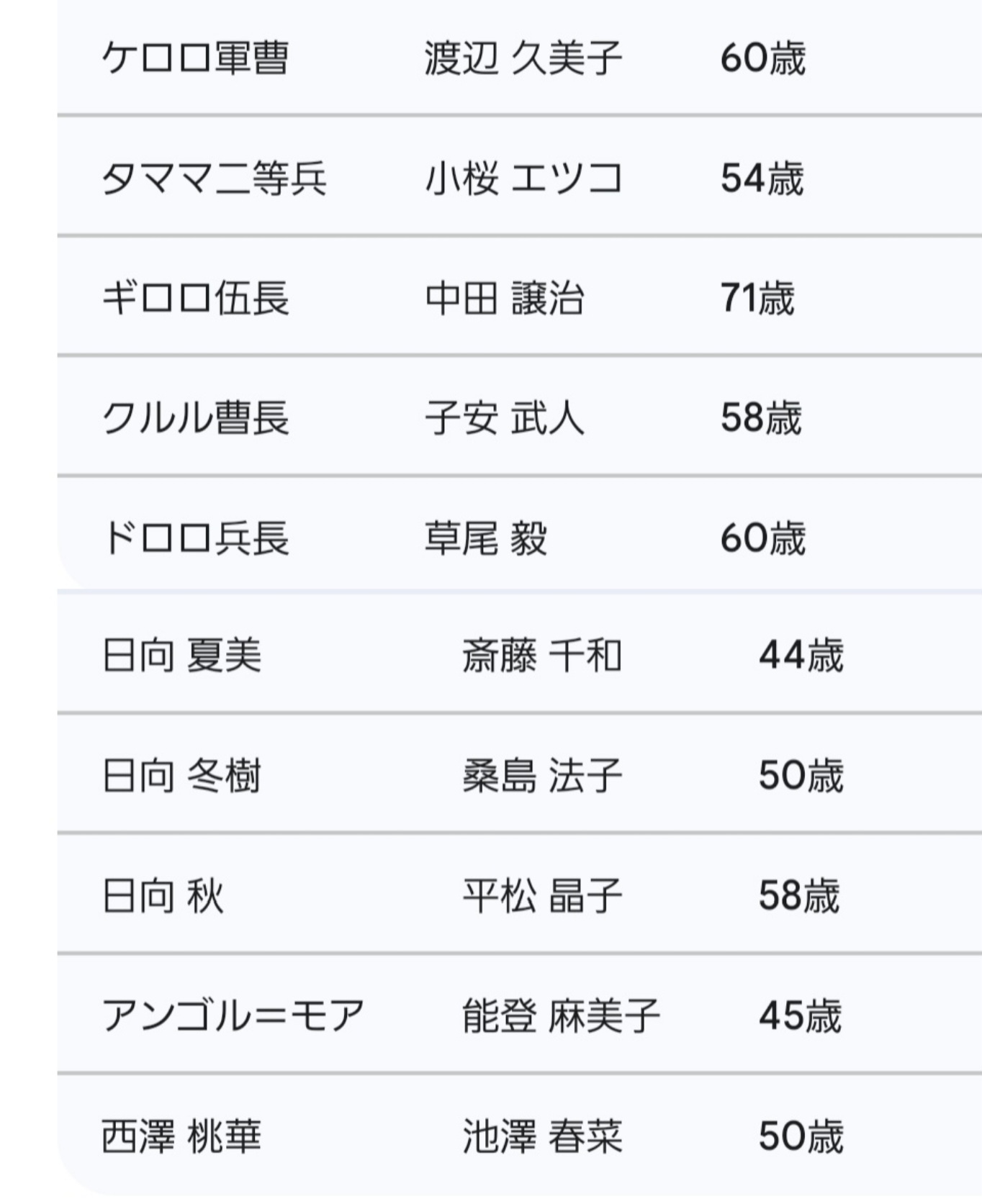The image size is (982, 1204).
Task: Open 斎藤 千和 voice actor entry
Action: coord(542,656)
